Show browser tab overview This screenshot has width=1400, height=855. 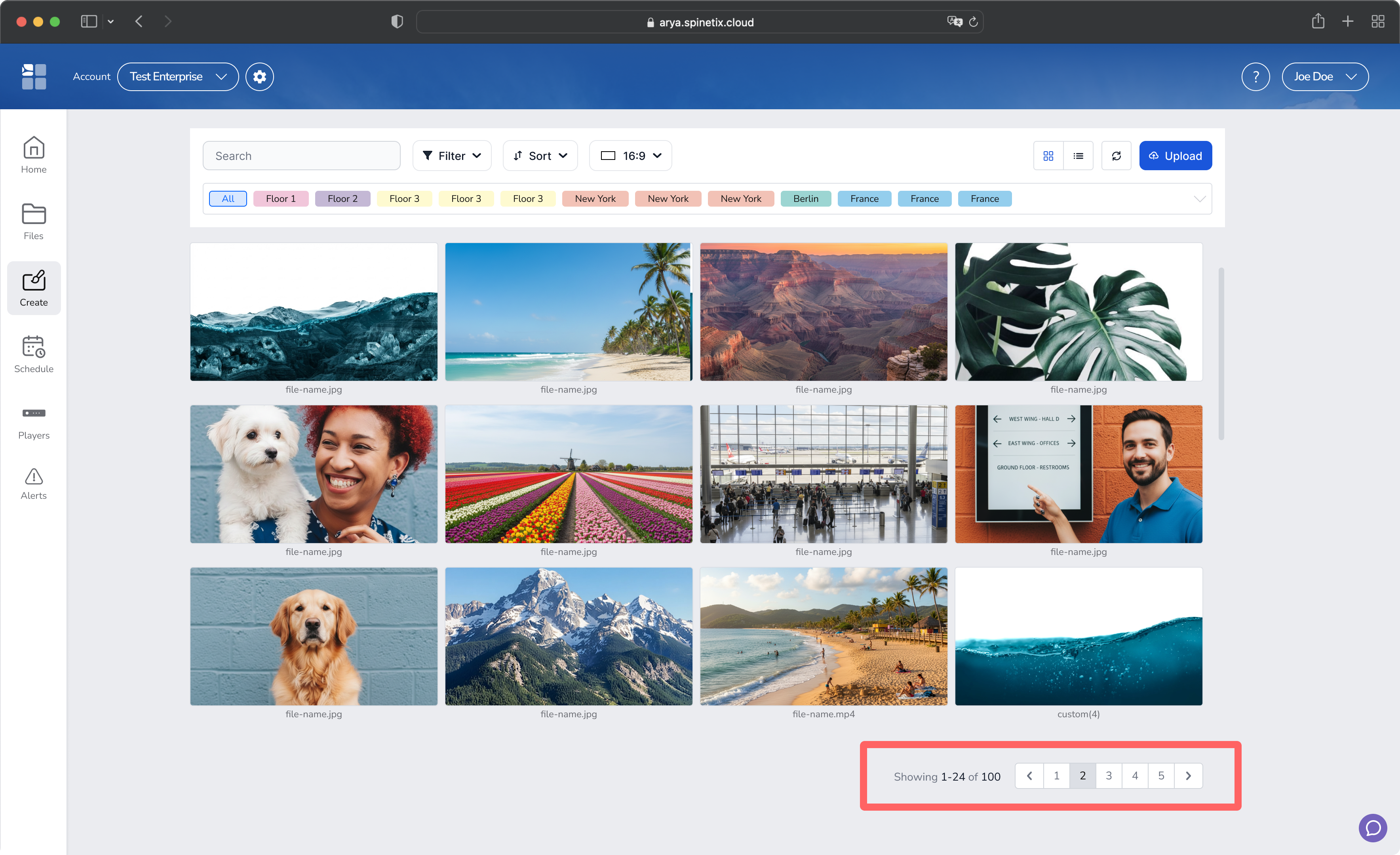1378,22
